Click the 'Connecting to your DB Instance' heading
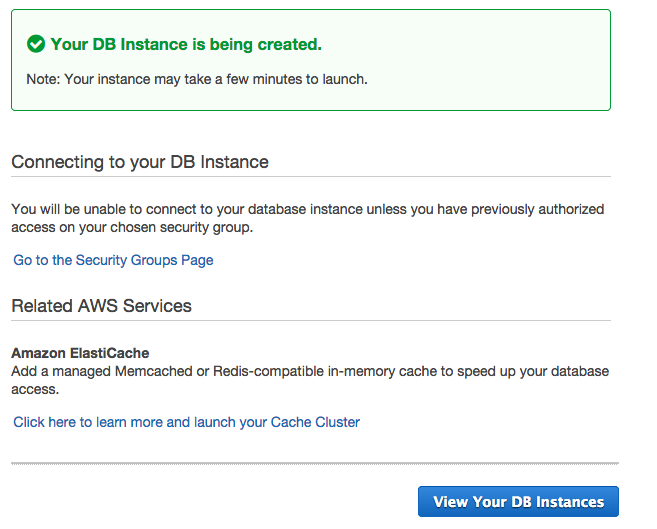657x529 pixels. click(x=140, y=162)
